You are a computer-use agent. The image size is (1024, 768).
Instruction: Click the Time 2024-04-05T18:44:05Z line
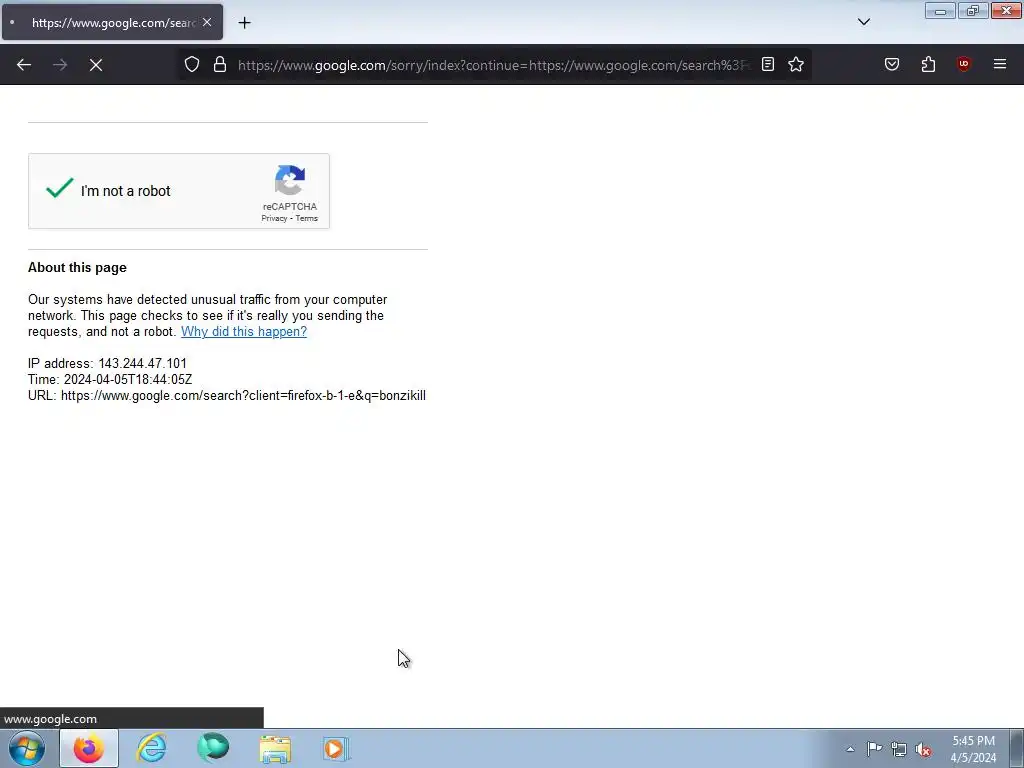110,379
